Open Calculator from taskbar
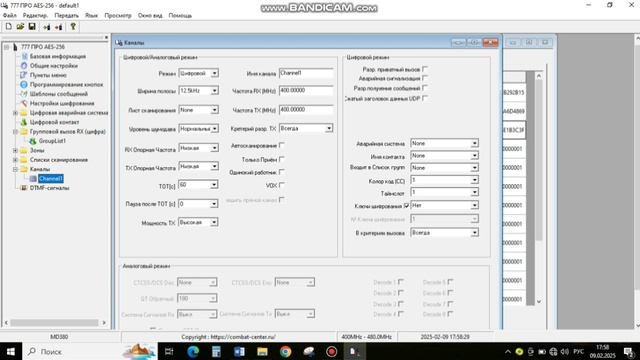 tap(216, 351)
